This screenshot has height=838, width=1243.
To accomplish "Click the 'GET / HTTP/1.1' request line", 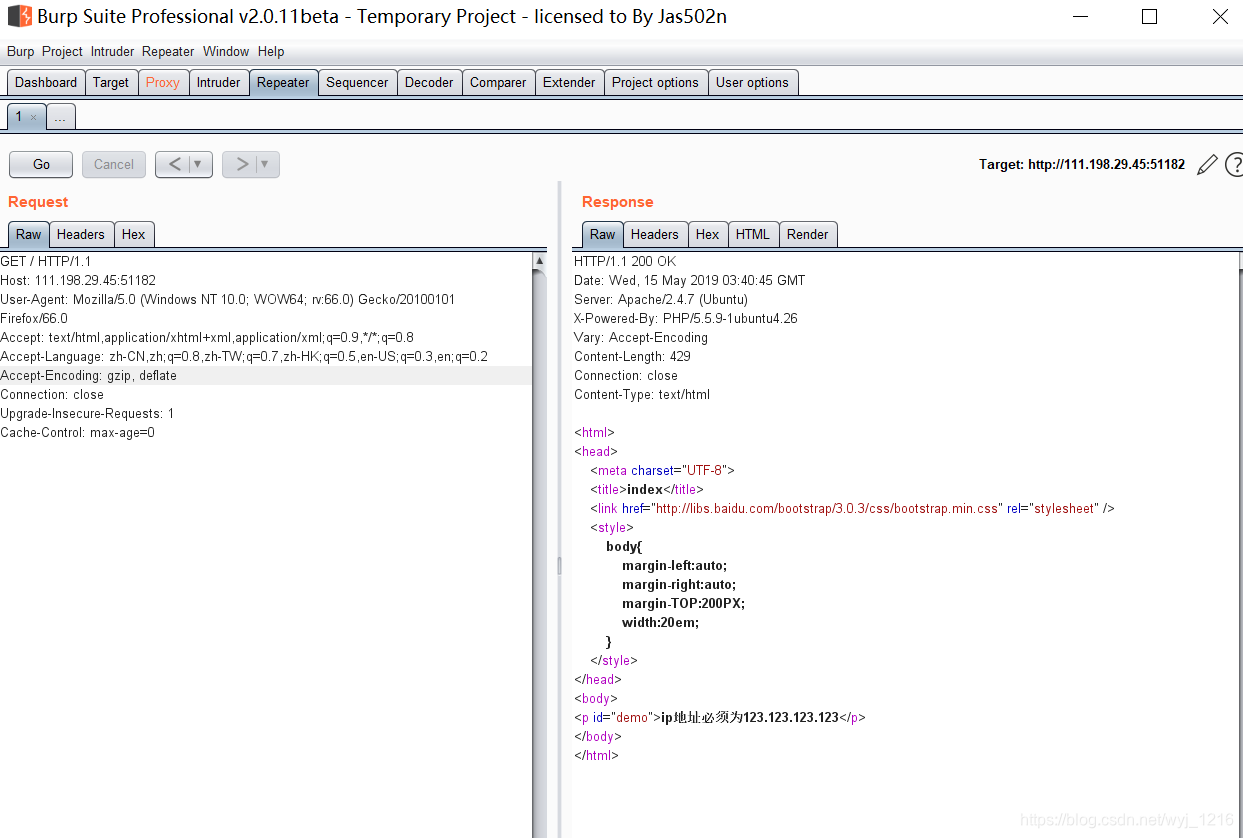I will point(46,261).
